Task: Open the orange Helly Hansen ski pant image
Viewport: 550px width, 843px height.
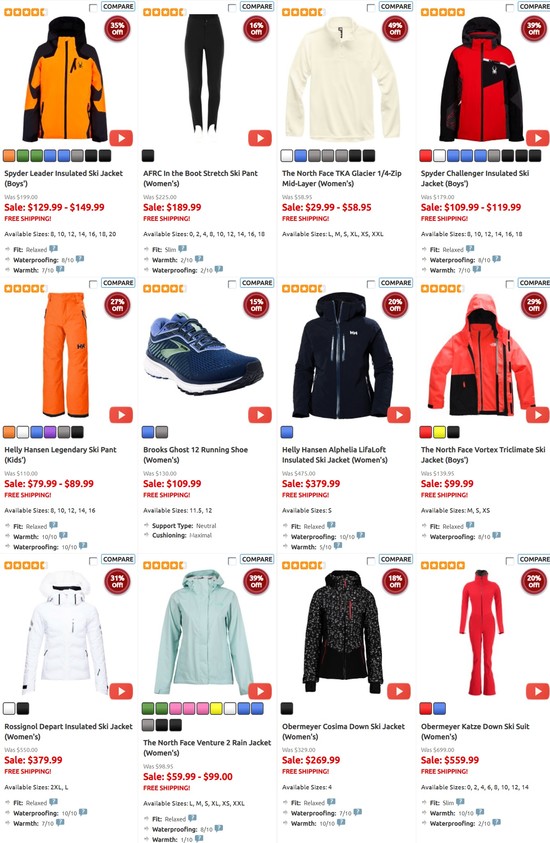Action: click(x=66, y=355)
